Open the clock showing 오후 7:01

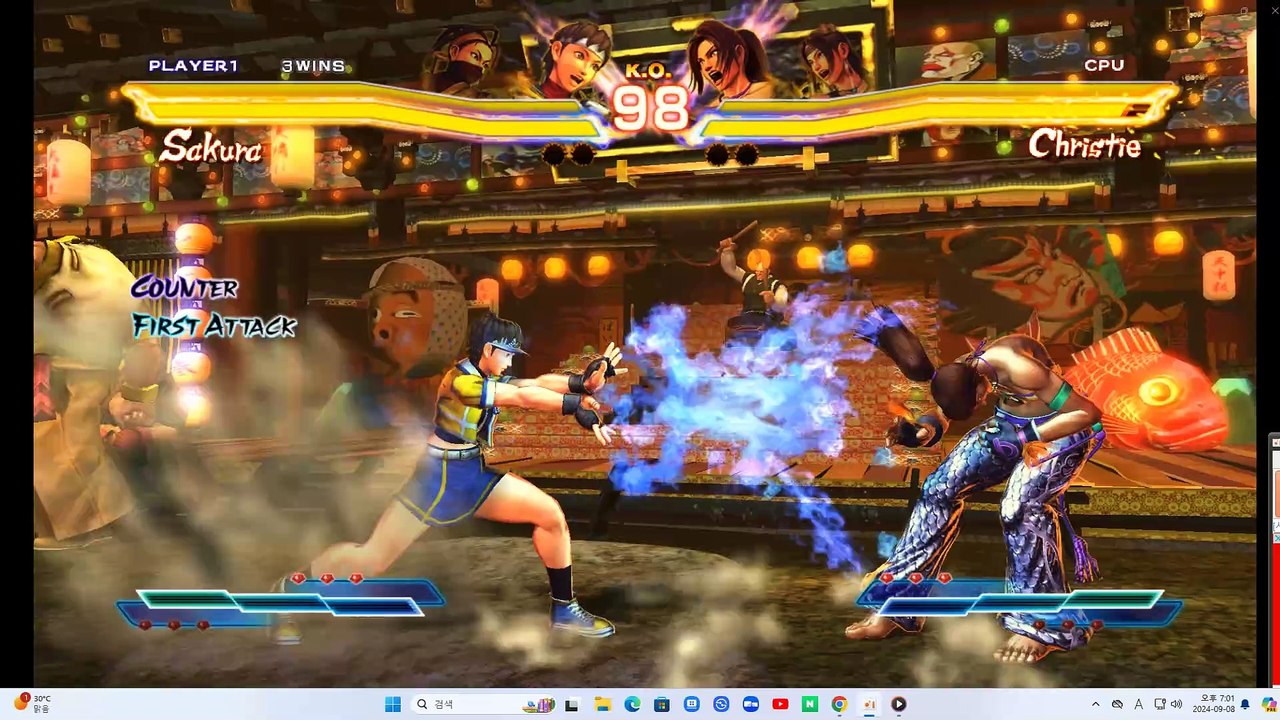(1214, 704)
